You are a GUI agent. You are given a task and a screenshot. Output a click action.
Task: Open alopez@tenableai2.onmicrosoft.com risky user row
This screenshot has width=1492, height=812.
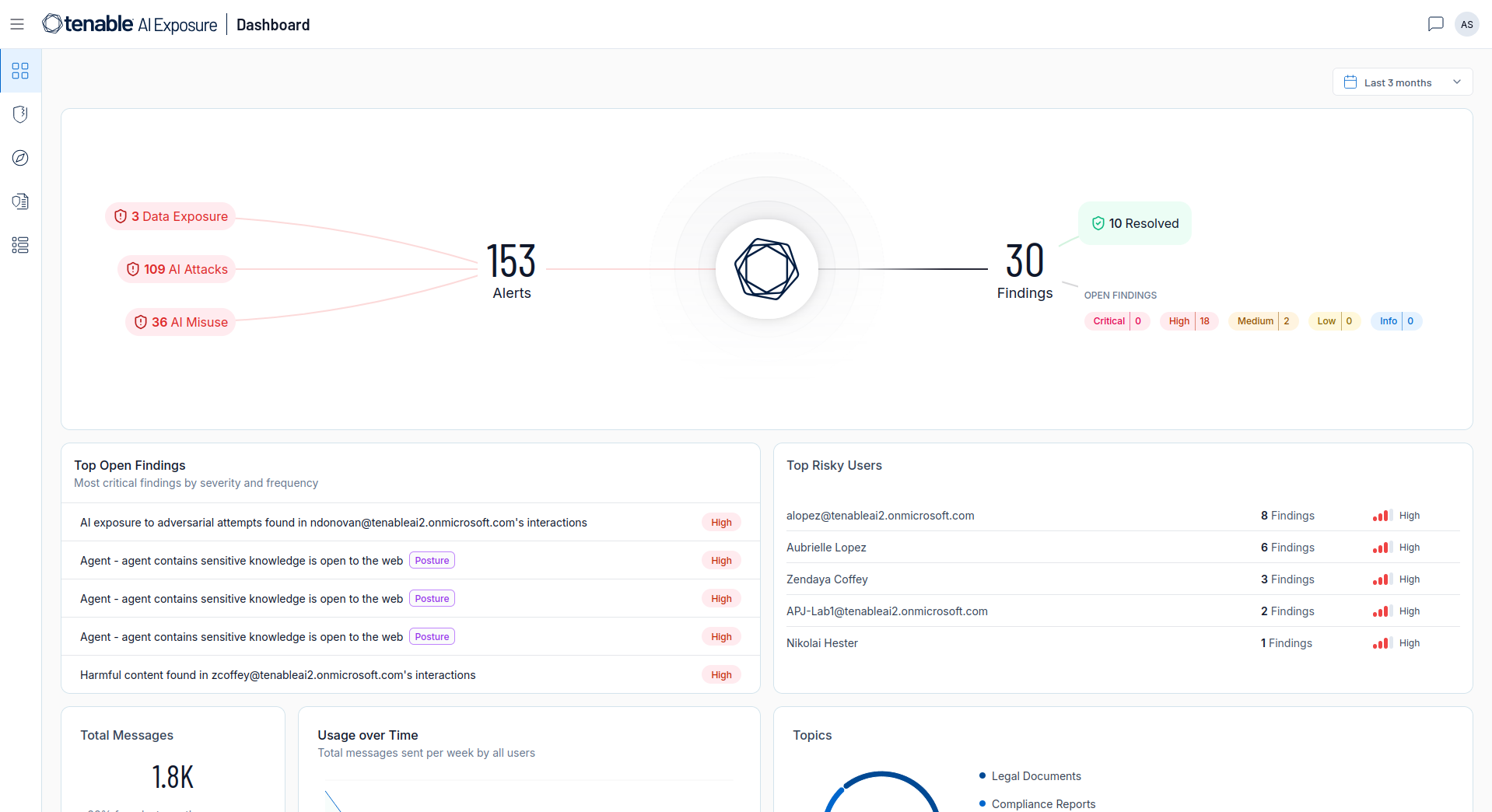click(1123, 516)
